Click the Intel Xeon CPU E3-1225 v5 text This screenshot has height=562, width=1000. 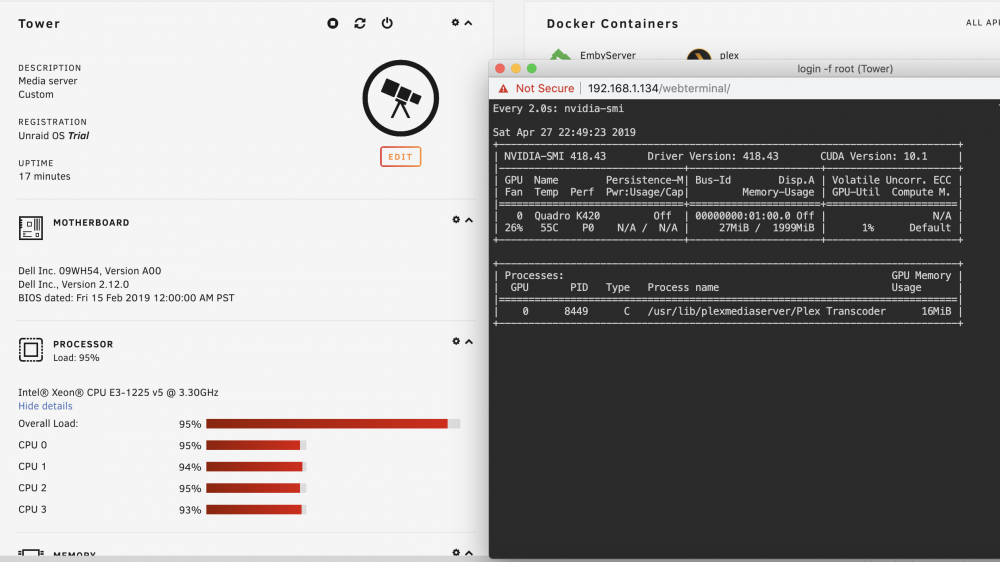(x=118, y=392)
